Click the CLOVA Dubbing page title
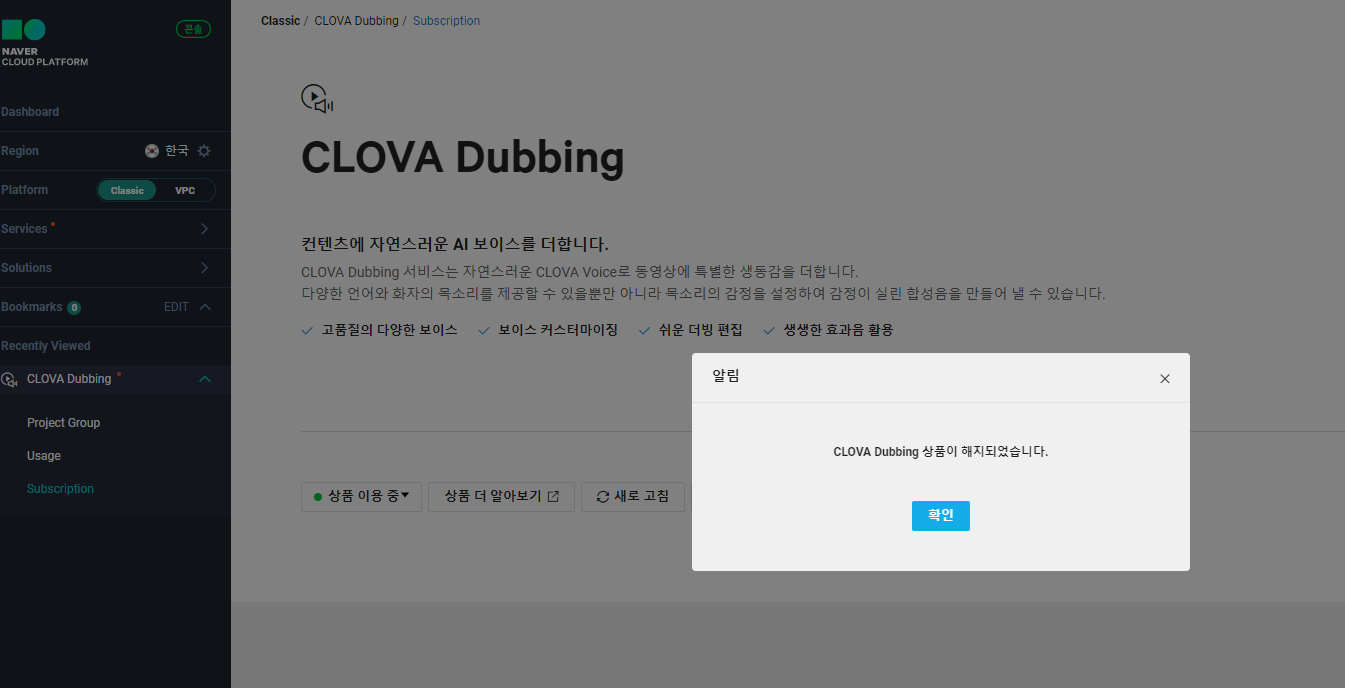This screenshot has width=1345, height=688. tap(463, 157)
